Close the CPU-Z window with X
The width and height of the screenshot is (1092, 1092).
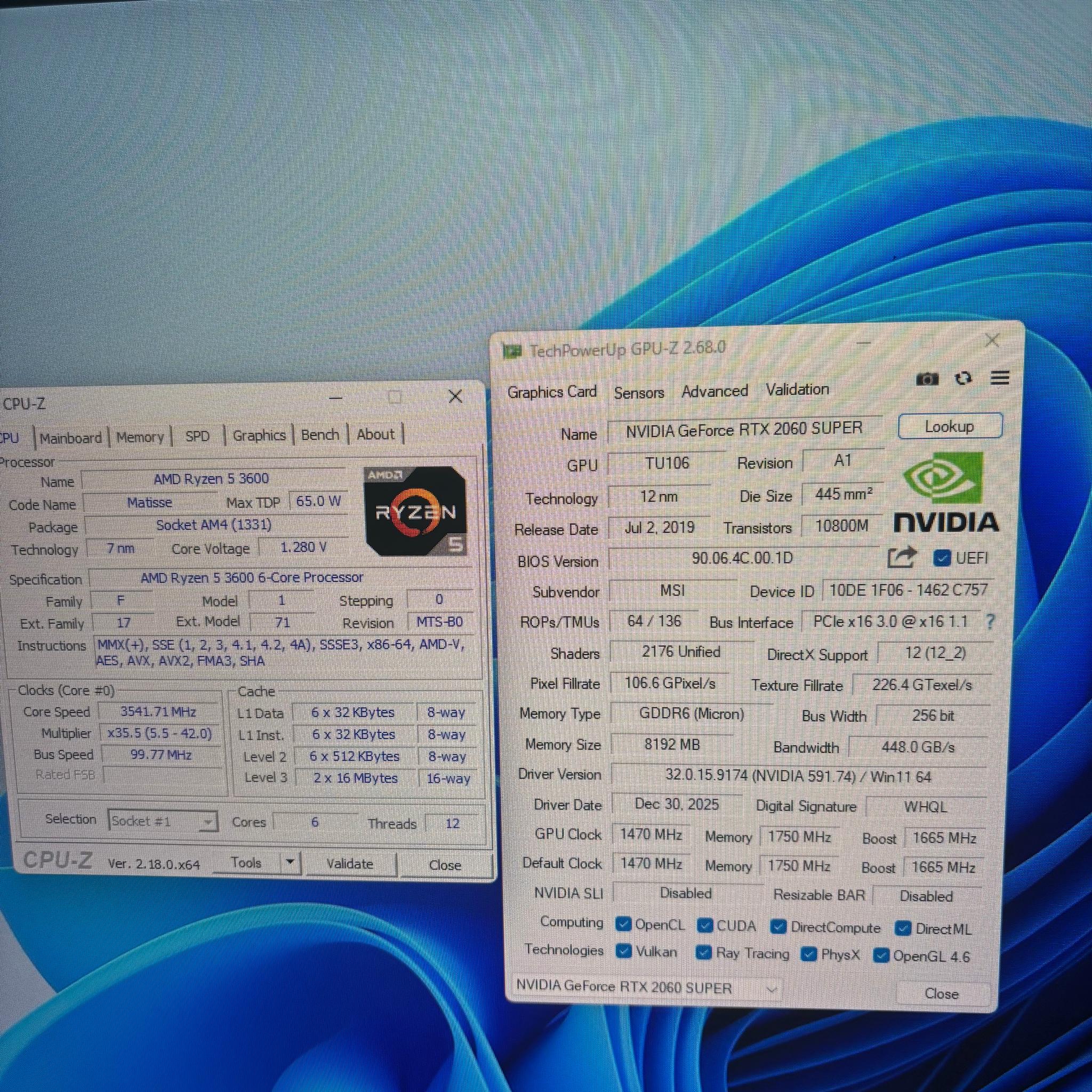click(455, 396)
